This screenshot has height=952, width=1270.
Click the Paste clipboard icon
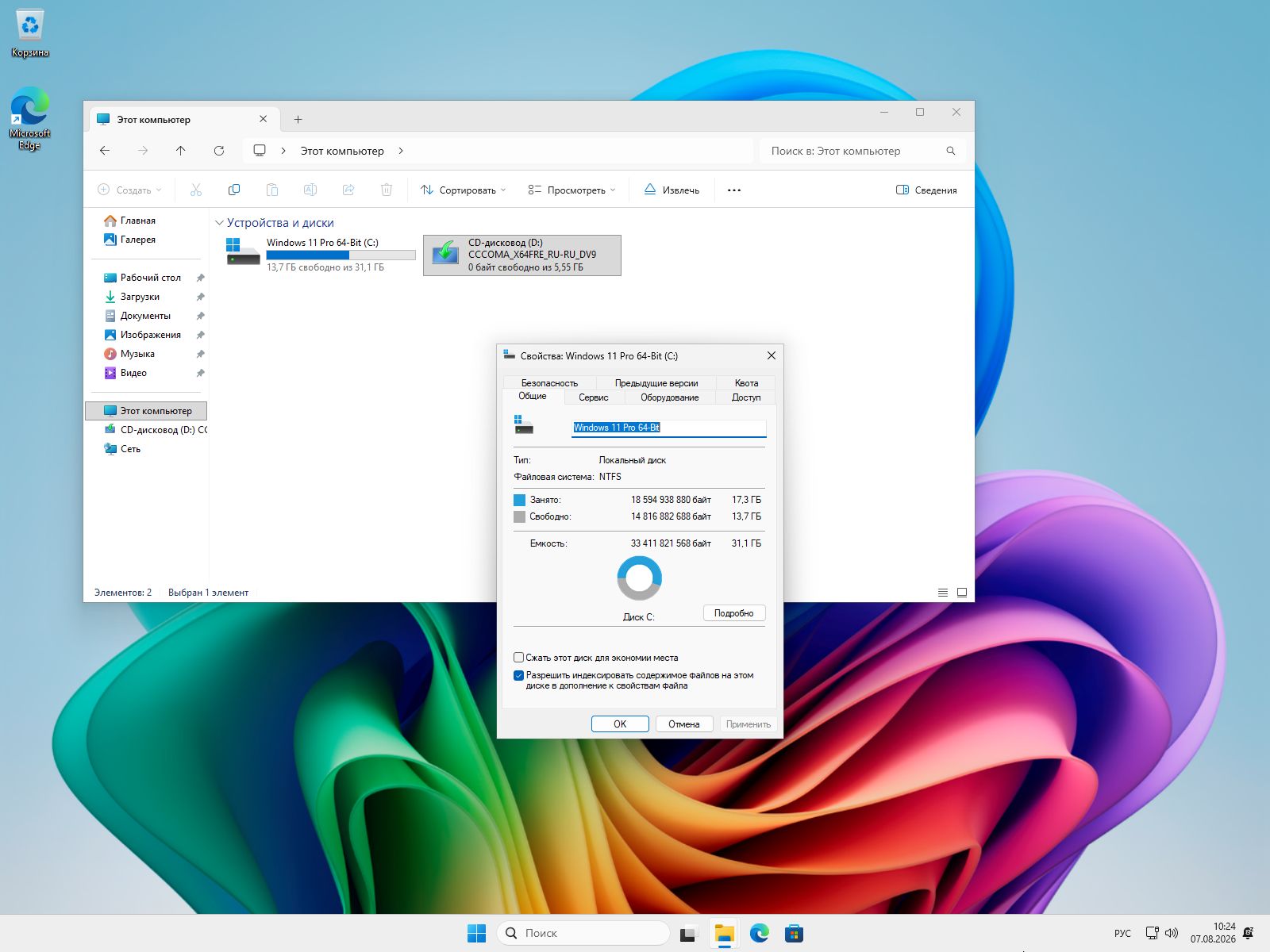(x=272, y=190)
